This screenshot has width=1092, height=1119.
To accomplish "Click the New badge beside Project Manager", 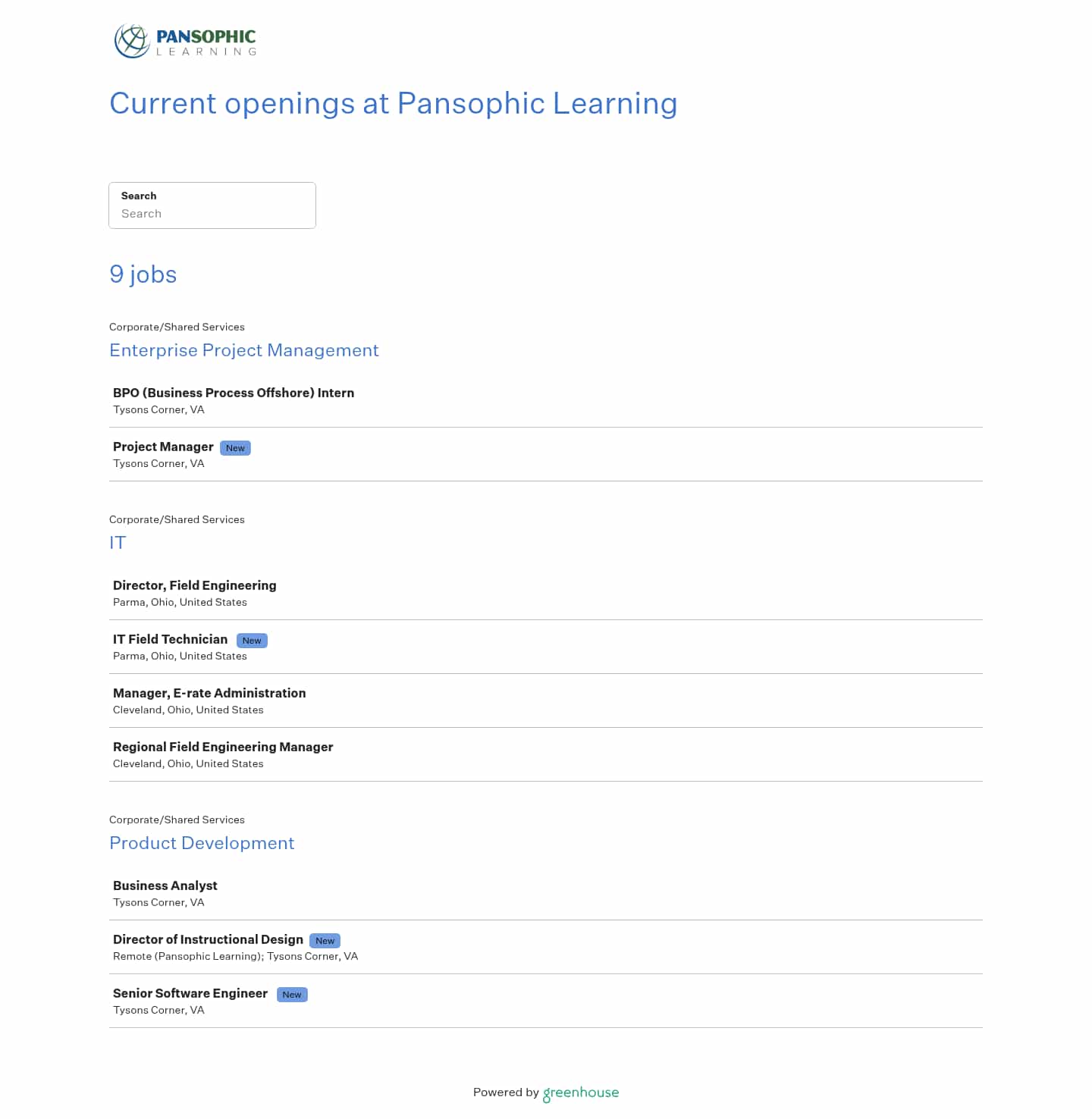I will (235, 448).
